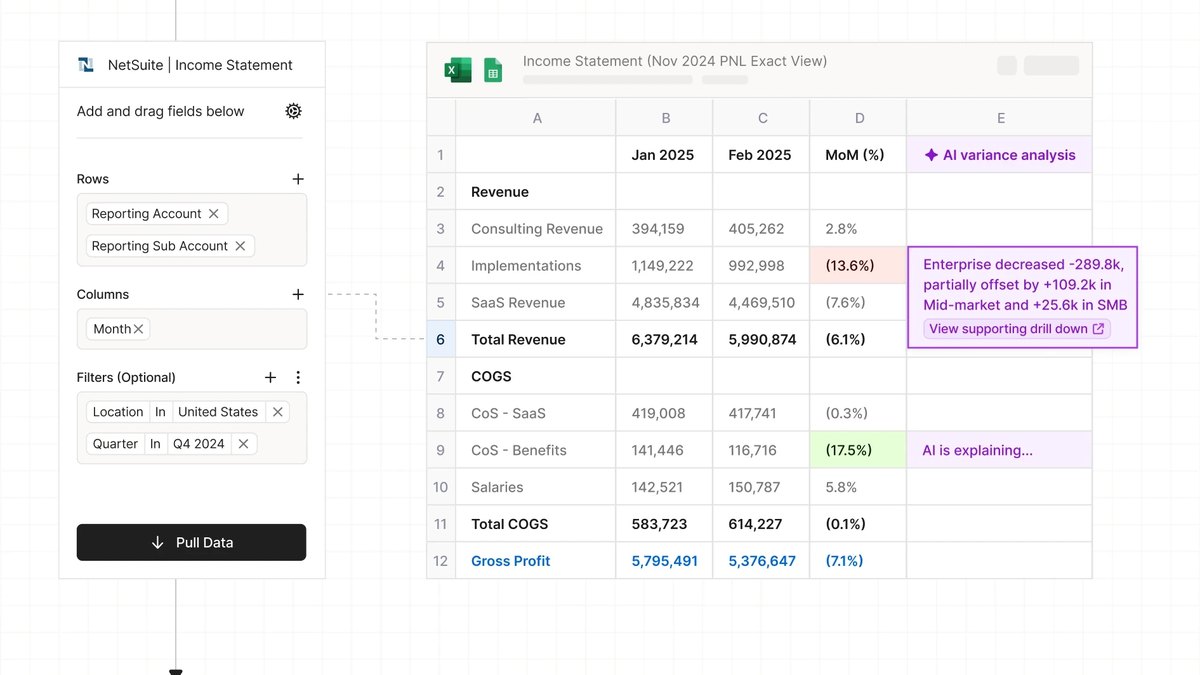Select column D header
Viewport: 1200px width, 675px height.
pos(859,118)
